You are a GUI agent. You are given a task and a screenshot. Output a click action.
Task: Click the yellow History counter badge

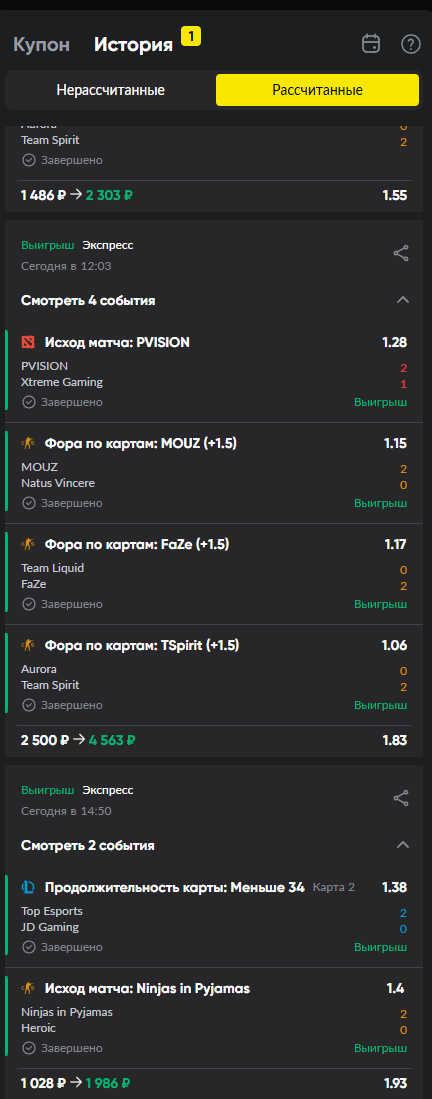pyautogui.click(x=191, y=36)
